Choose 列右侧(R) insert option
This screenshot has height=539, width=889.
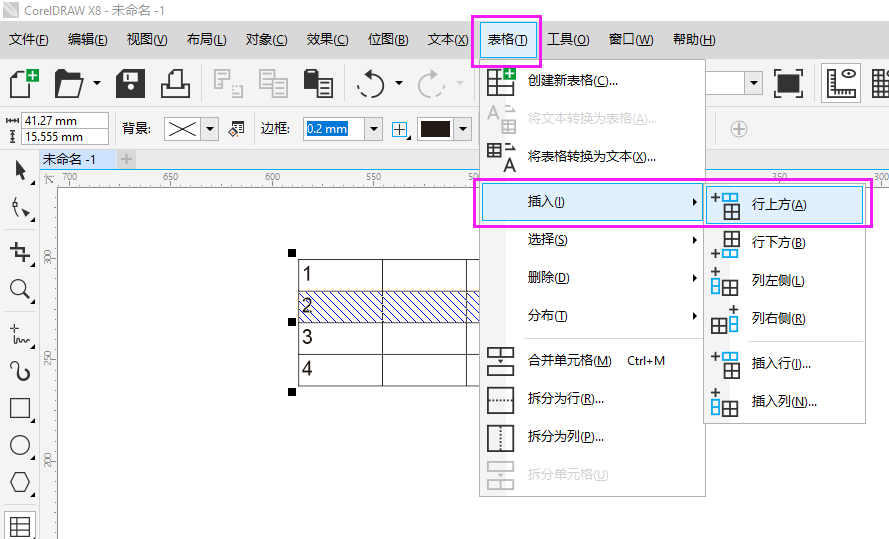(784, 319)
